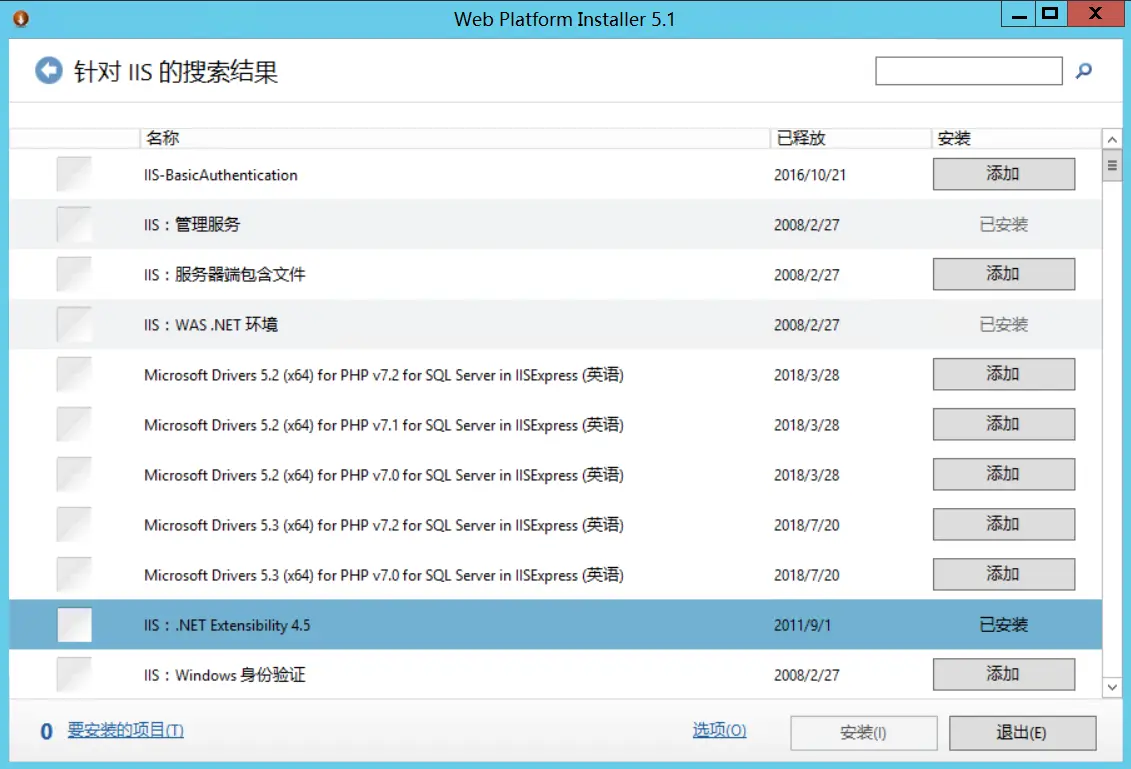Image resolution: width=1131 pixels, height=769 pixels.
Task: Add Drivers 5.2 for PHP v7.1
Action: (x=1003, y=424)
